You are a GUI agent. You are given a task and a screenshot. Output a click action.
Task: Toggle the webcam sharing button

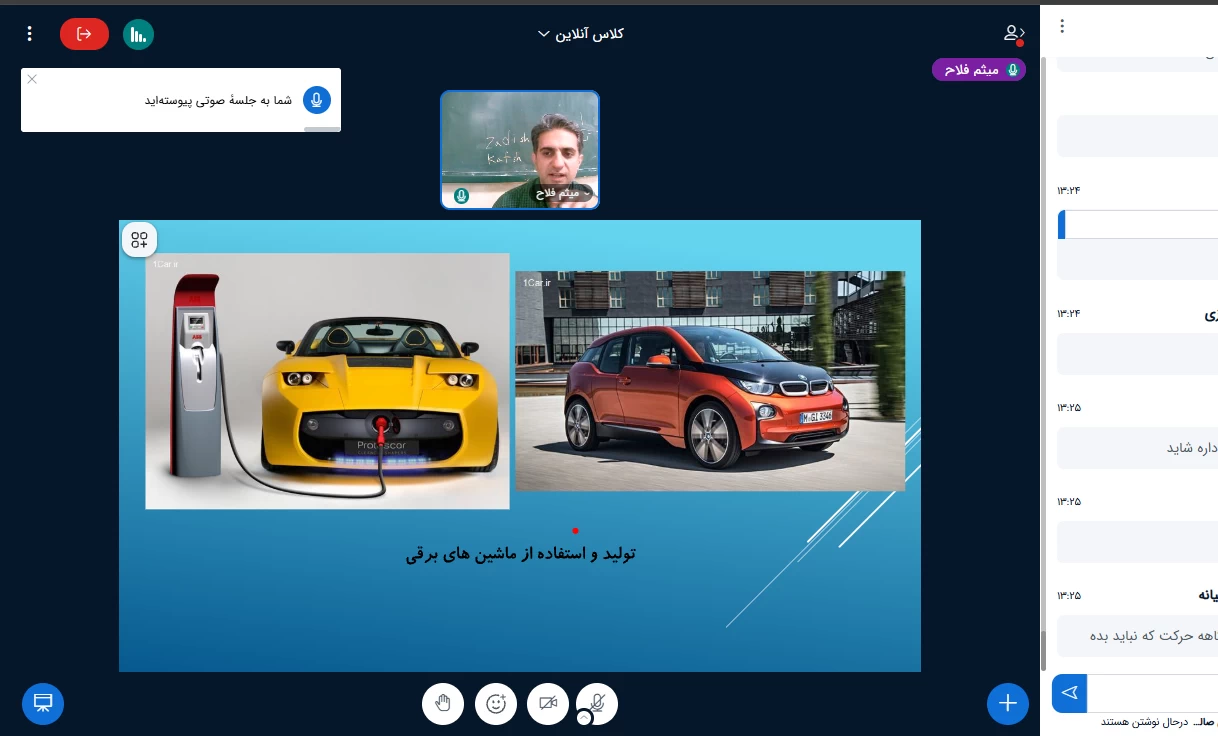(x=548, y=704)
